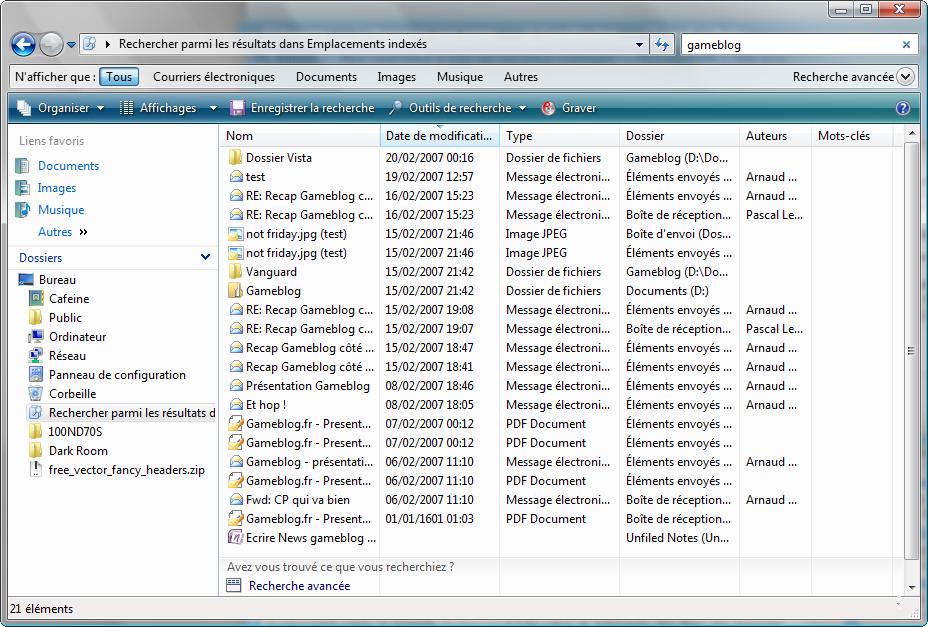The height and width of the screenshot is (627, 928).
Task: Click the Back navigation arrow button
Action: 23,45
